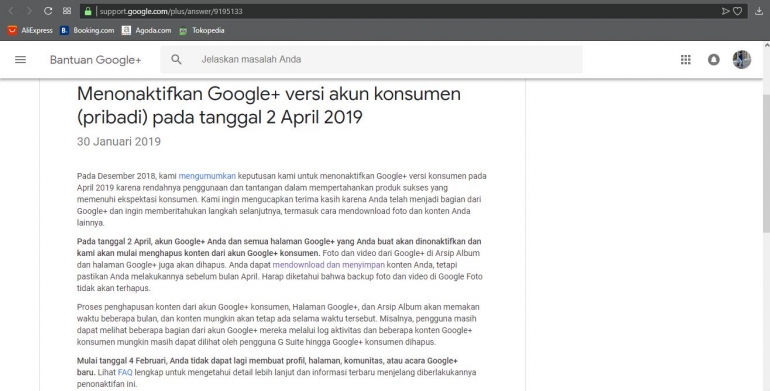
Task: Open the FAQ link
Action: point(125,372)
